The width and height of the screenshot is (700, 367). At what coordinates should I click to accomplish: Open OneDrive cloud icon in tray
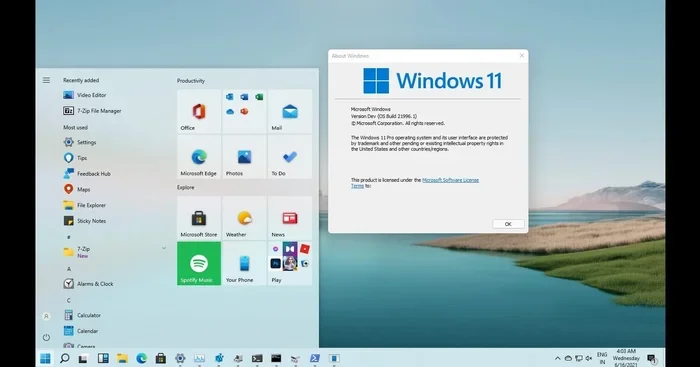(x=568, y=358)
